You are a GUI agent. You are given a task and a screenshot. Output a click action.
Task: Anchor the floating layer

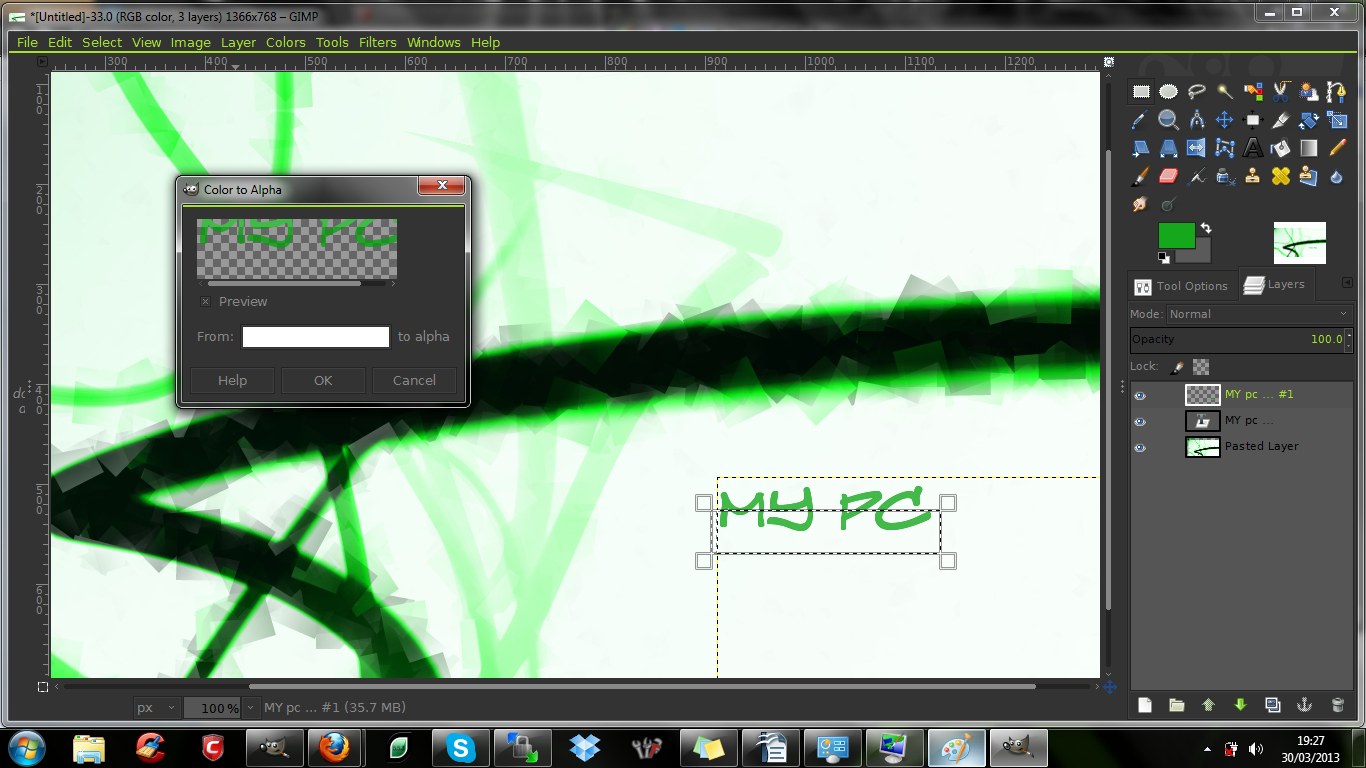[1304, 705]
